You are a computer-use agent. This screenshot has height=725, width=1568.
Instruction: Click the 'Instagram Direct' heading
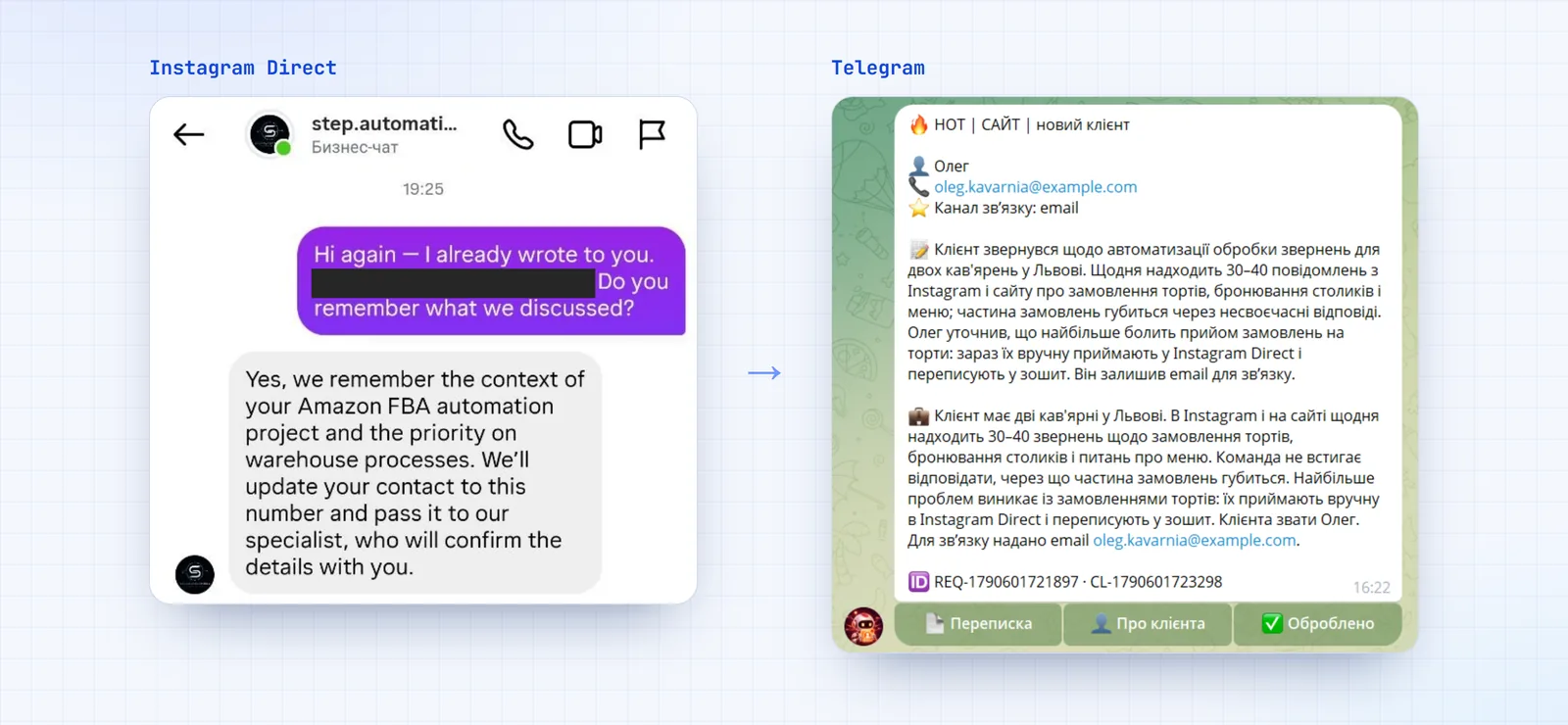click(x=243, y=68)
